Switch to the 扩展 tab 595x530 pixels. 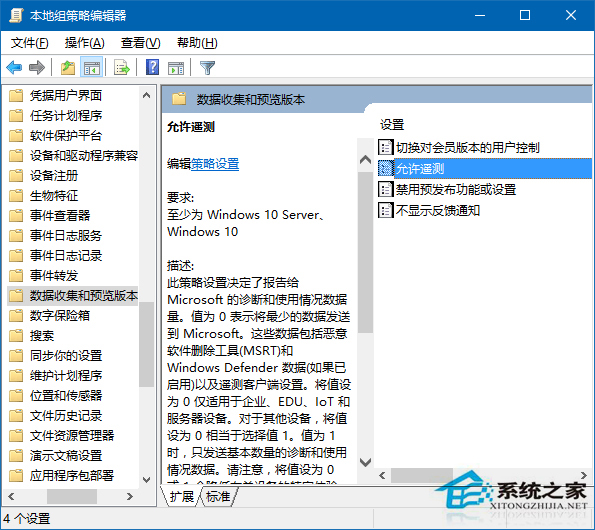[x=181, y=496]
